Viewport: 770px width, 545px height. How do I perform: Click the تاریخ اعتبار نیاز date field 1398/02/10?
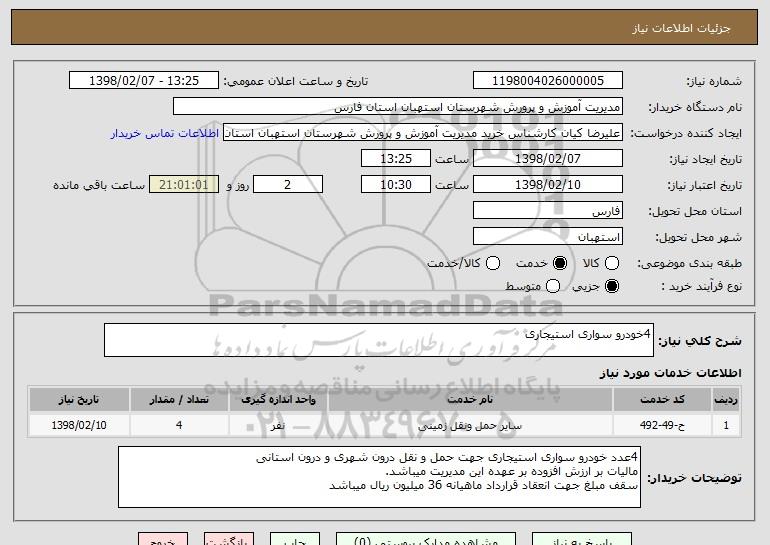click(x=548, y=185)
